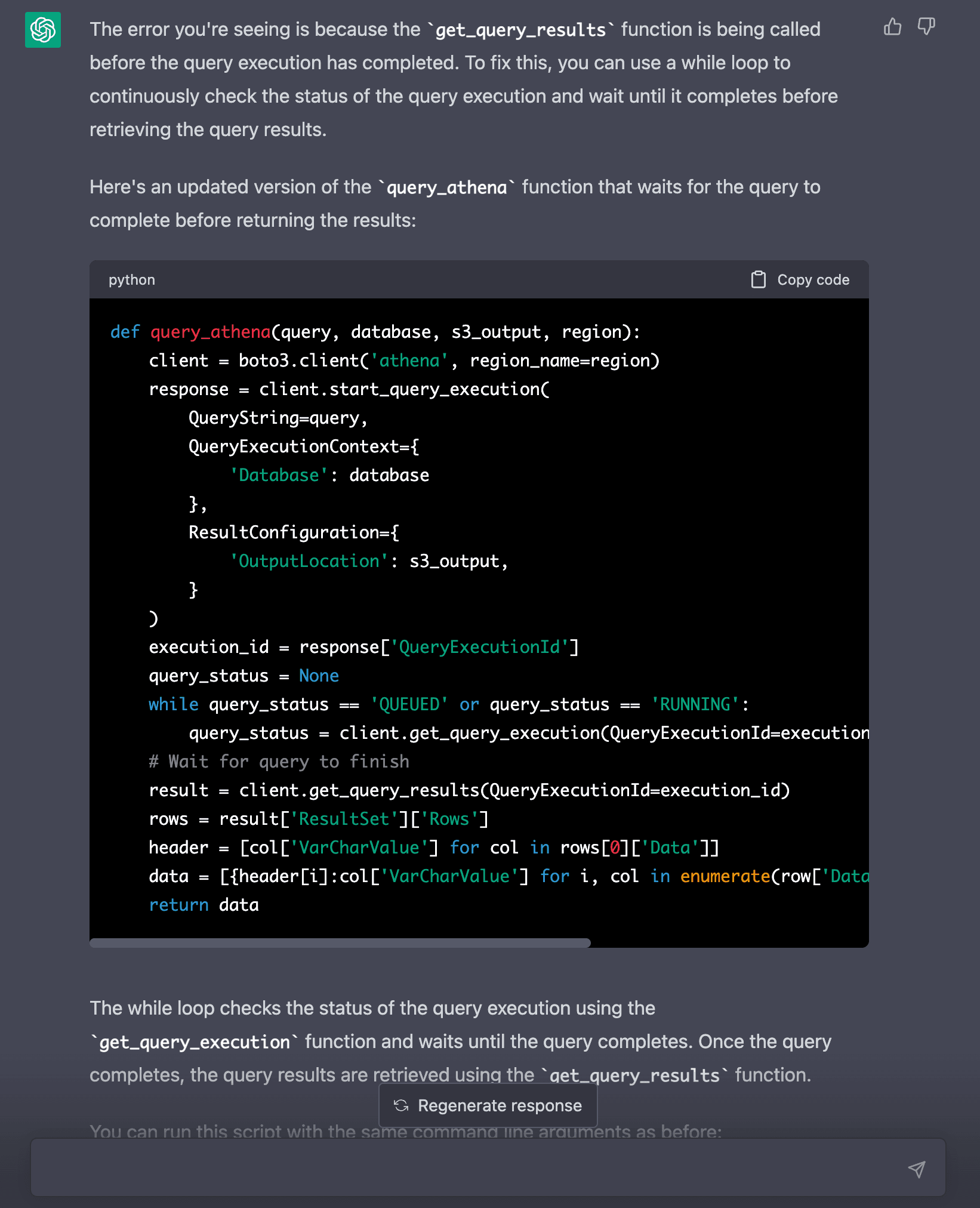Viewport: 980px width, 1208px height.
Task: Click the thumbs down feedback icon
Action: 926,27
